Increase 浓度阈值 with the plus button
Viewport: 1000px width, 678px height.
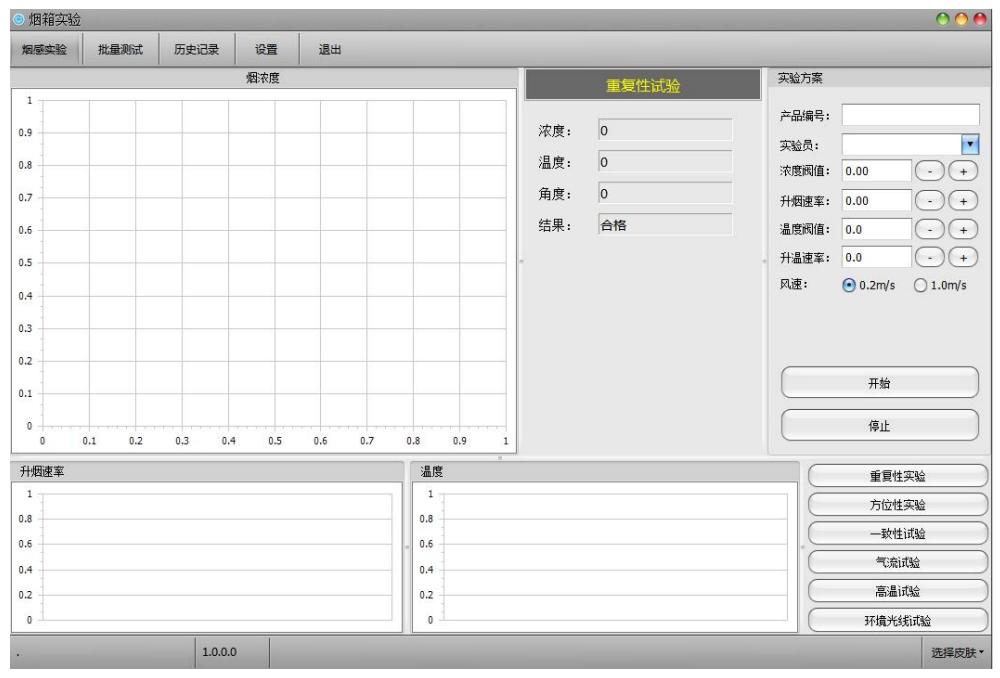pos(963,171)
